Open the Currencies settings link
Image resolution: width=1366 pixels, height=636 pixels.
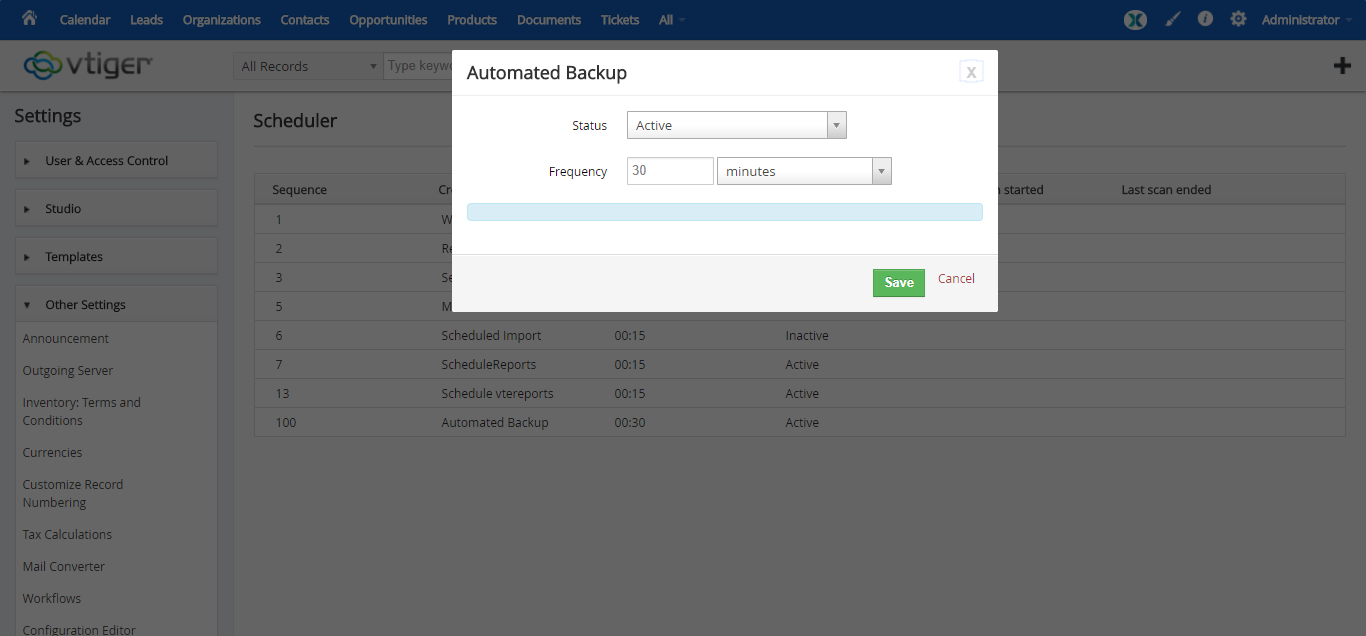[52, 453]
